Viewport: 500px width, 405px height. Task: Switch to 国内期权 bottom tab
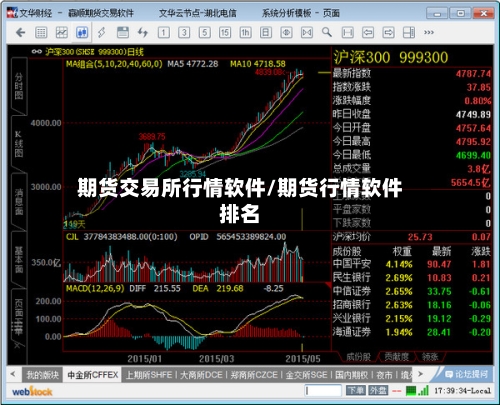point(352,375)
